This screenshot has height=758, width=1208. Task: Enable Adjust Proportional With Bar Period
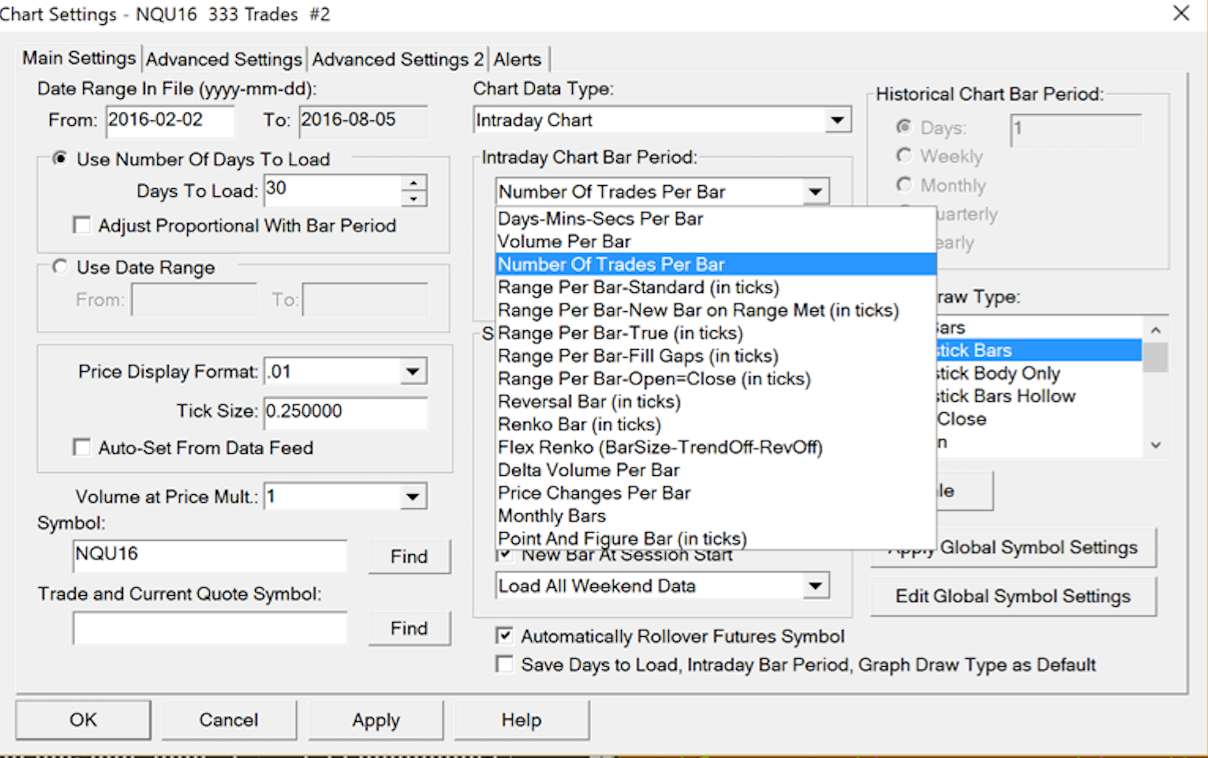click(x=82, y=226)
